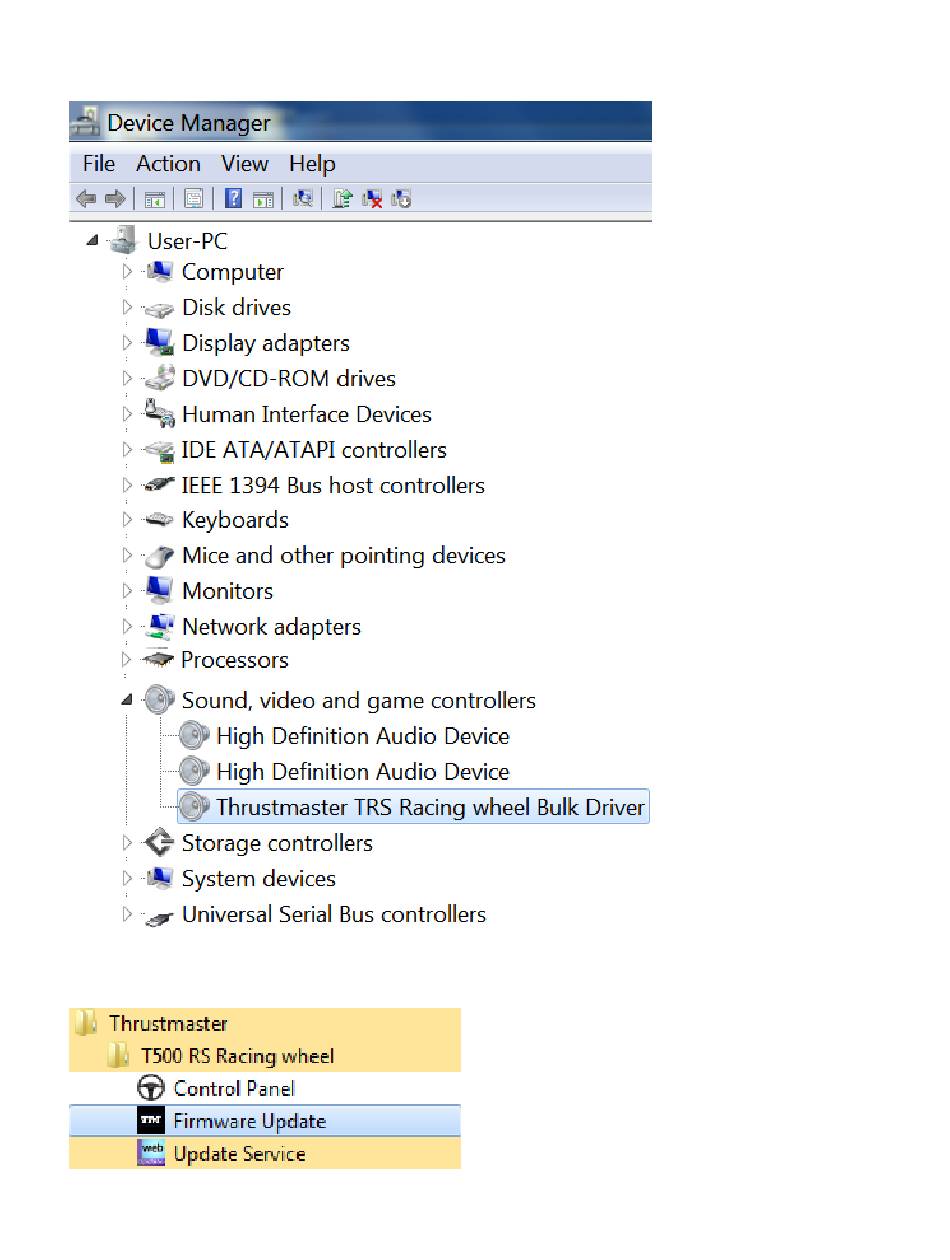950x1260 pixels.
Task: Open the Help menu
Action: [x=312, y=163]
